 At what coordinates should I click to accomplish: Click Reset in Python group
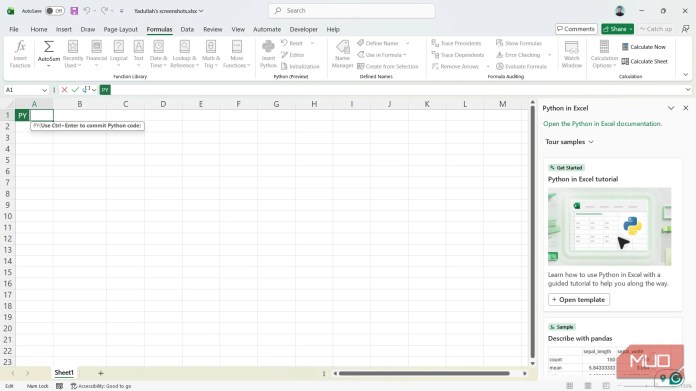coord(292,43)
